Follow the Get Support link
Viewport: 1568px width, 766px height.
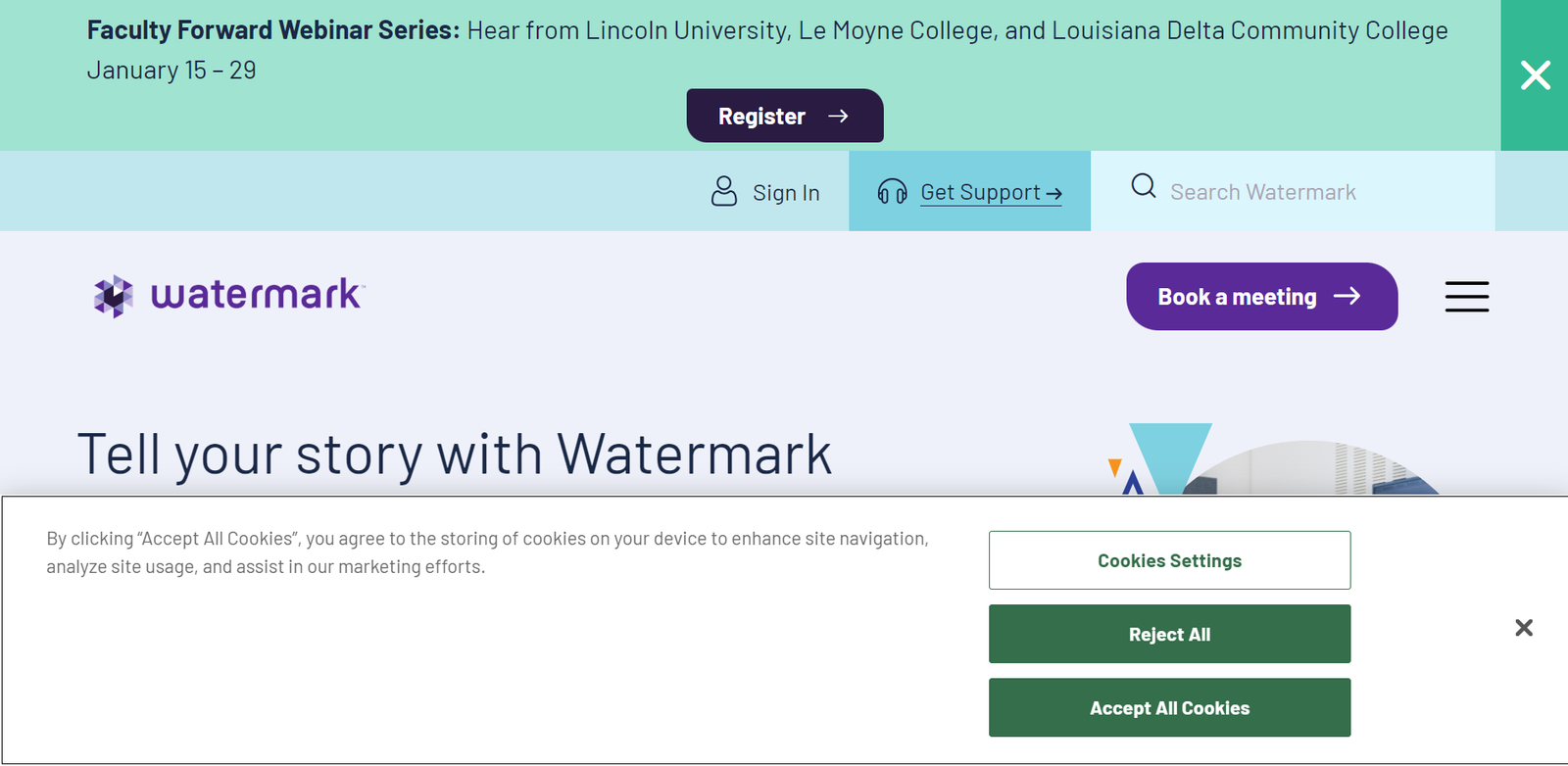coord(991,192)
